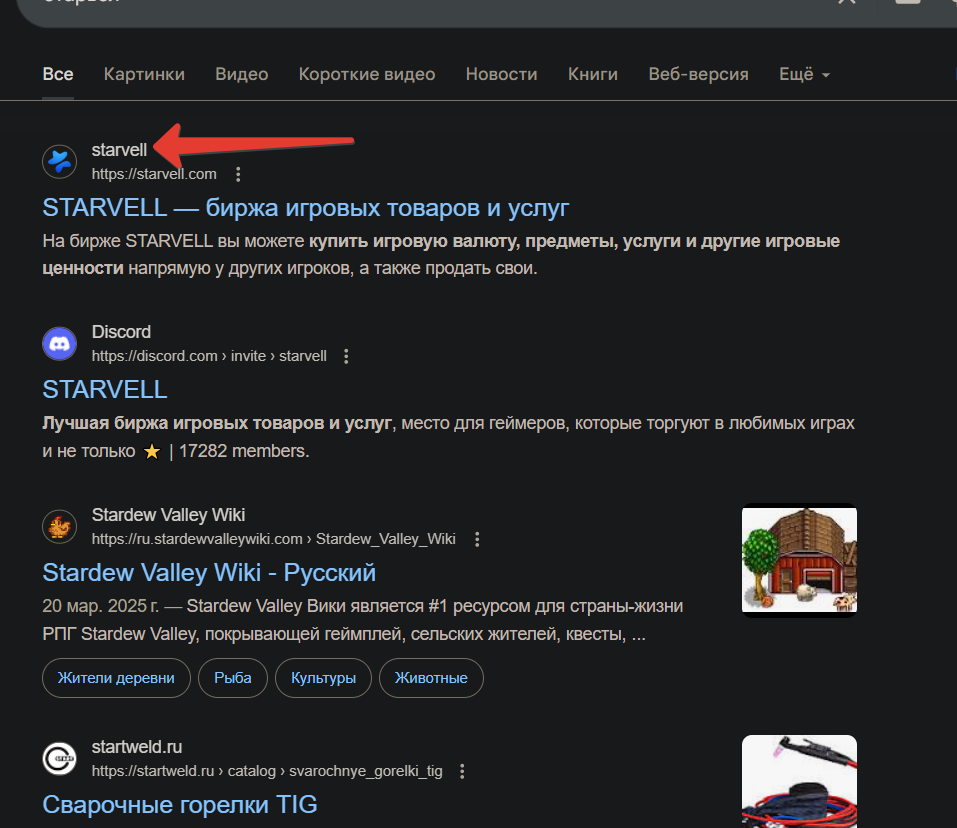Click the Жители деревни sitelink chip
957x828 pixels.
116,678
